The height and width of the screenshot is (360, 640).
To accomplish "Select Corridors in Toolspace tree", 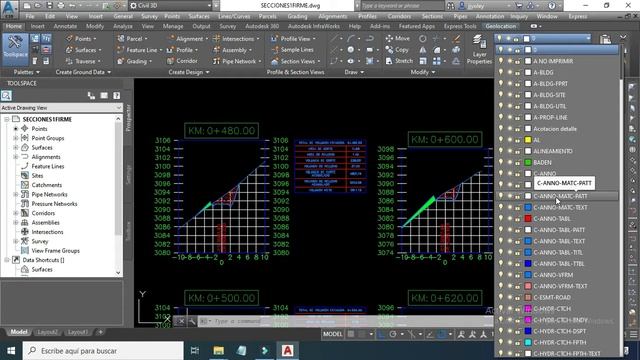I will [x=43, y=213].
